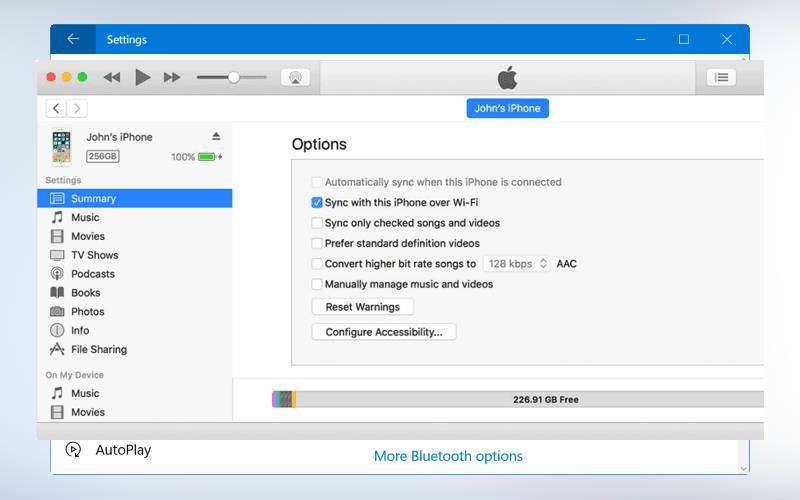
Task: Open More Bluetooth options link
Action: tap(448, 456)
